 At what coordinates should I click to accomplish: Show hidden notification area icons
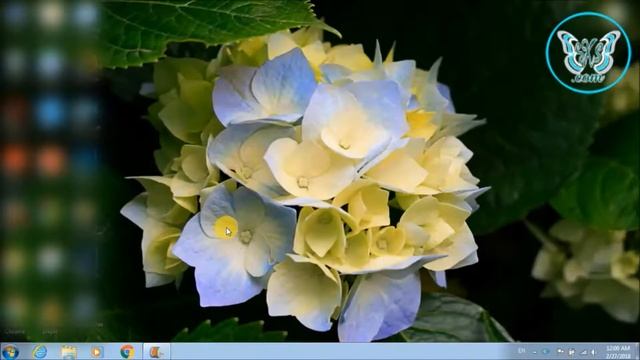(535, 351)
